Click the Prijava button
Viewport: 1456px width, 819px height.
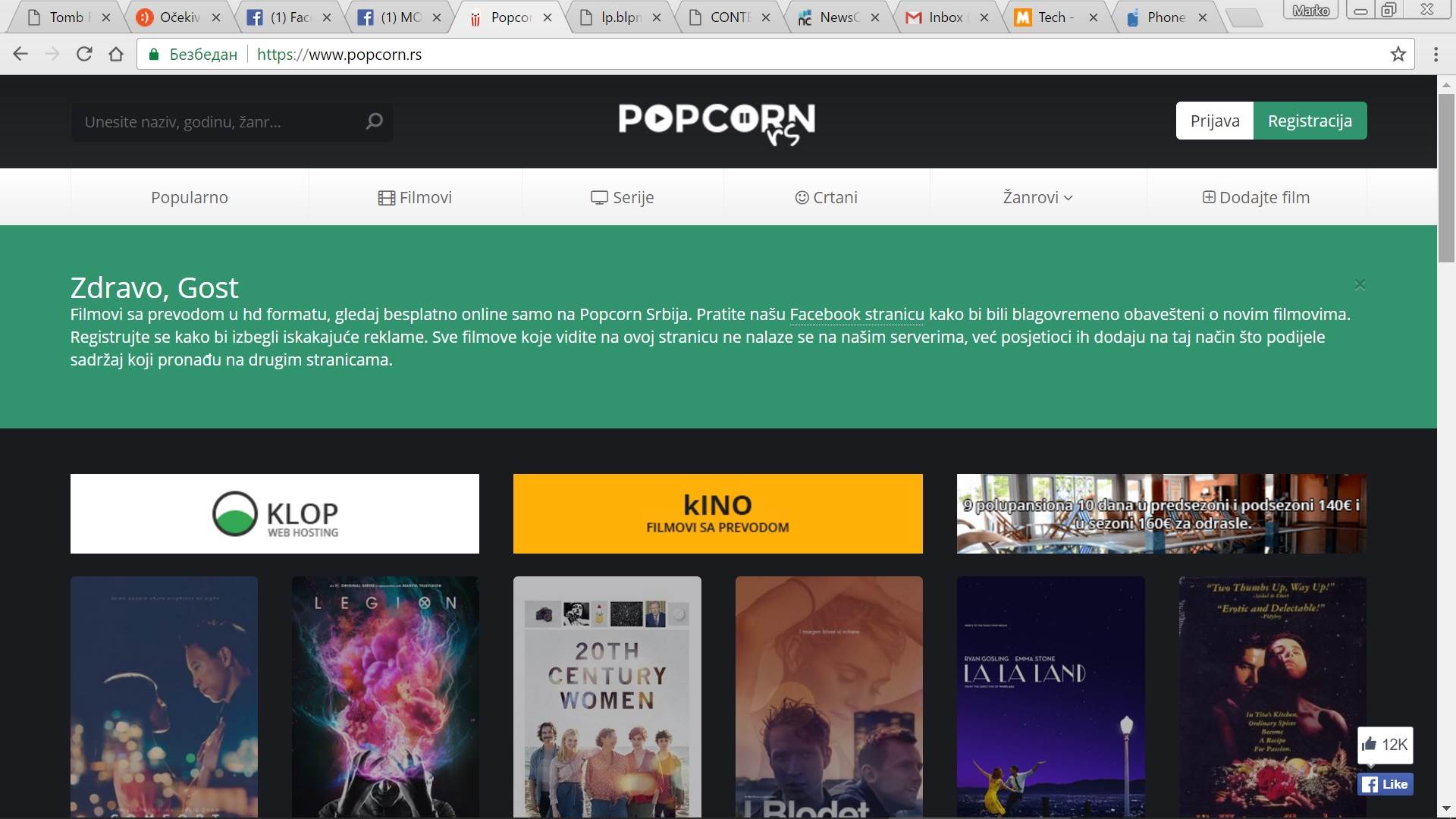(1214, 121)
